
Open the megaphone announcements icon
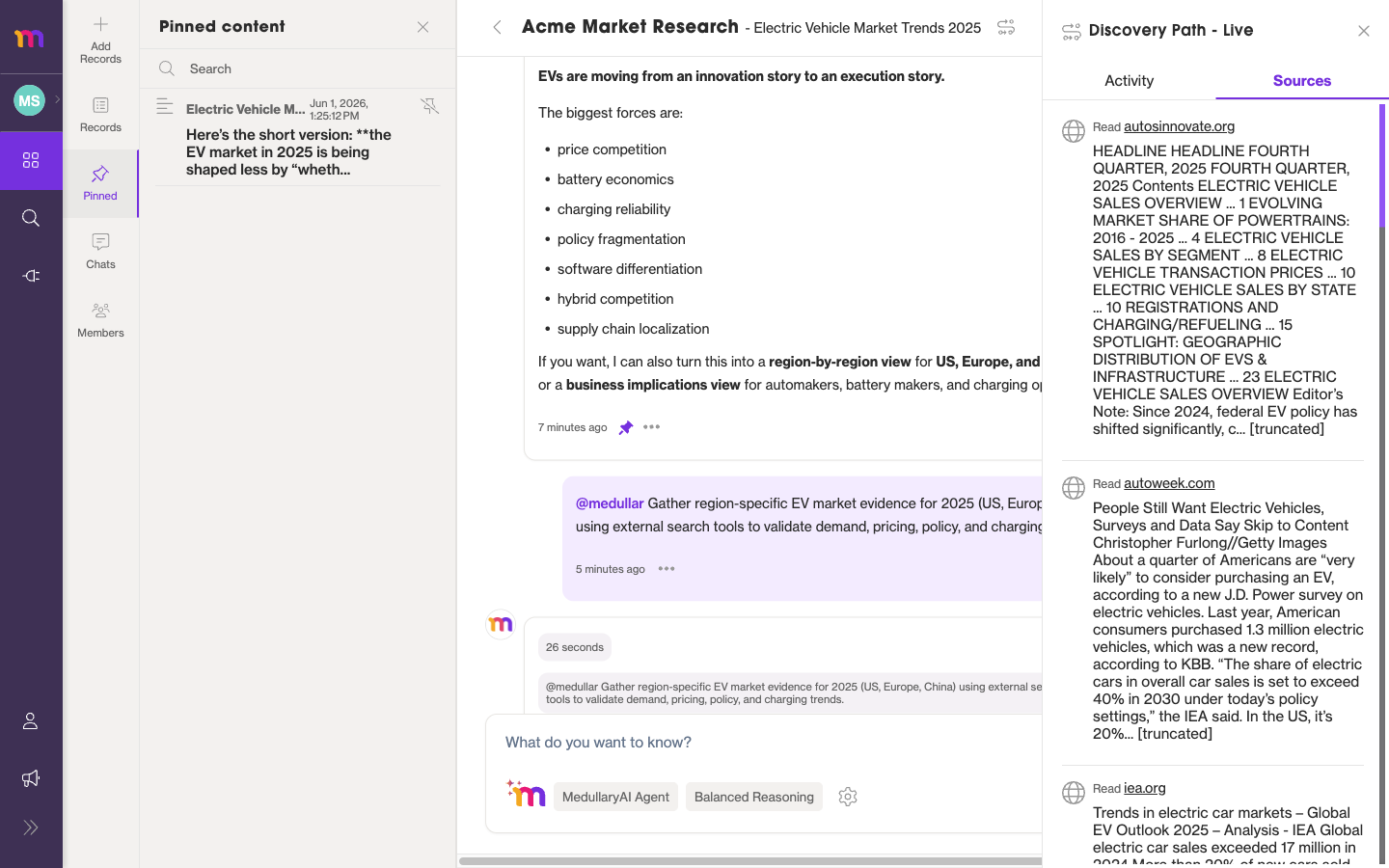click(31, 778)
